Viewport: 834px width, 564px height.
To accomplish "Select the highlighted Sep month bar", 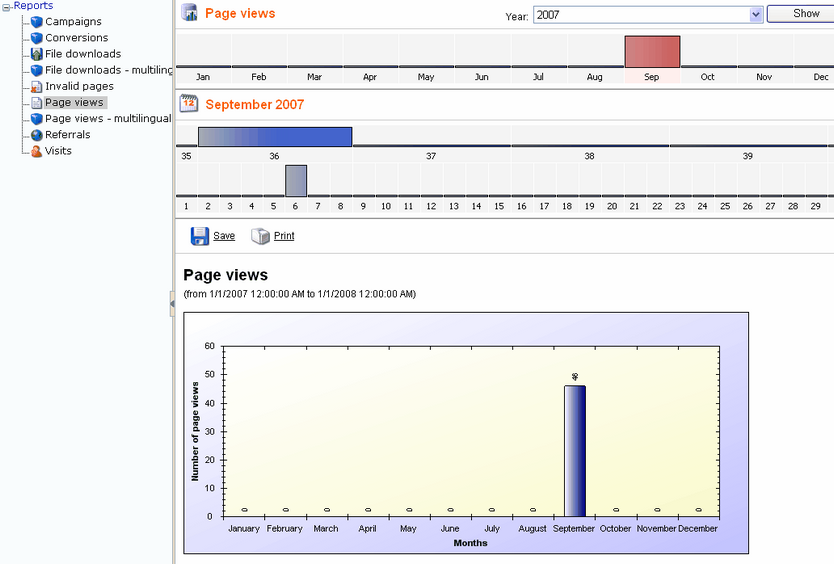I will click(652, 52).
